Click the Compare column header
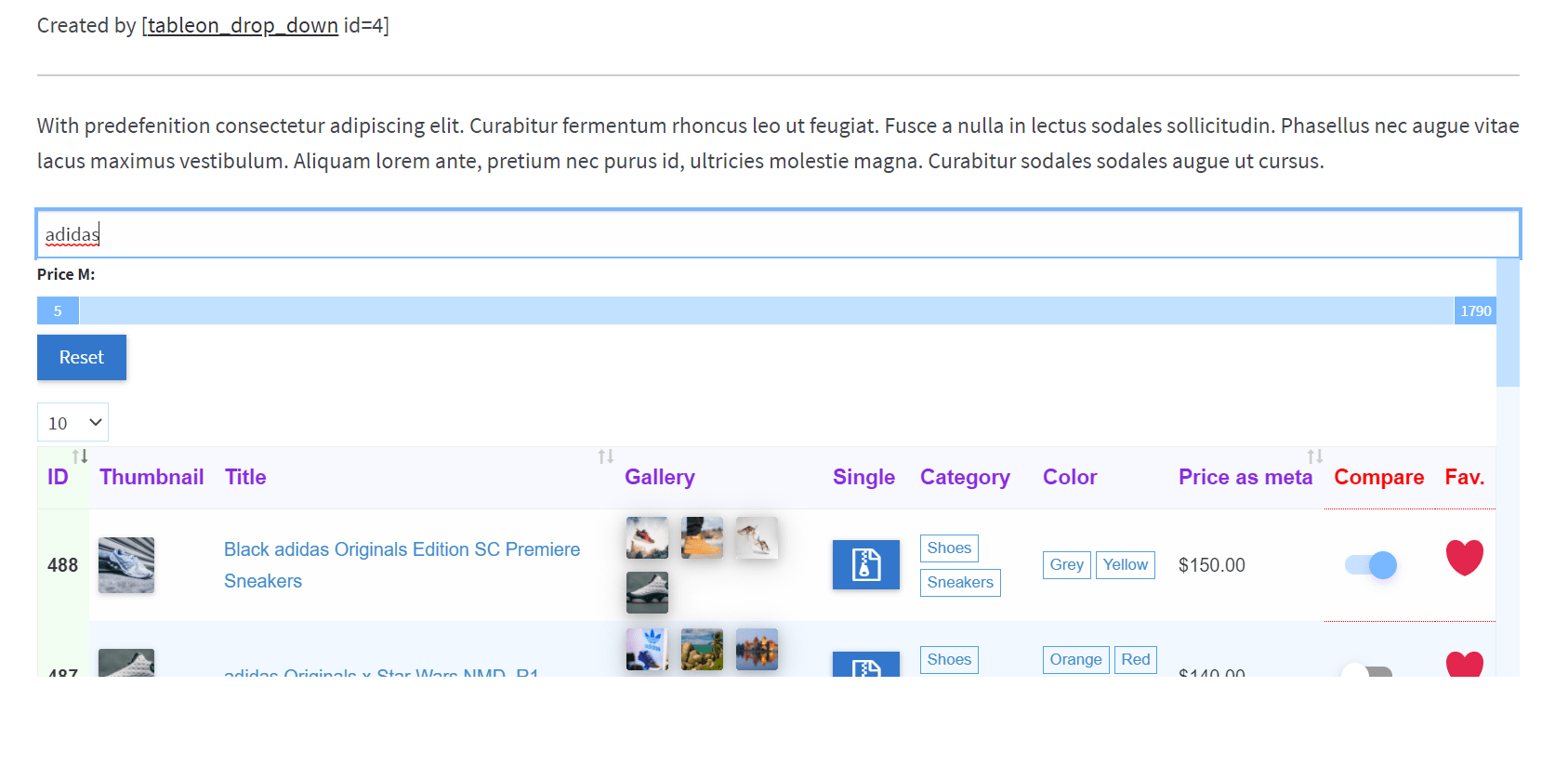Image resolution: width=1568 pixels, height=766 pixels. [x=1379, y=477]
